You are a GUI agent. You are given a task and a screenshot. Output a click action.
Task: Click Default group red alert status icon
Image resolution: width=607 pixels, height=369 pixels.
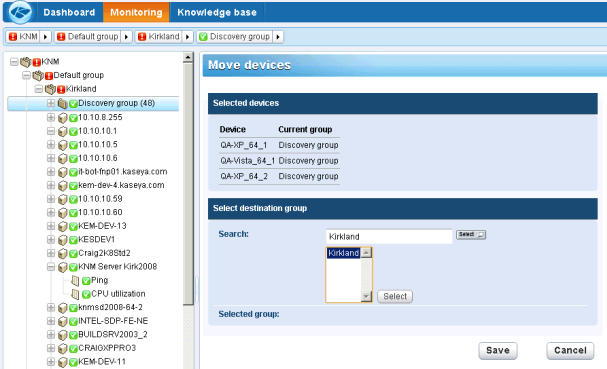click(49, 76)
